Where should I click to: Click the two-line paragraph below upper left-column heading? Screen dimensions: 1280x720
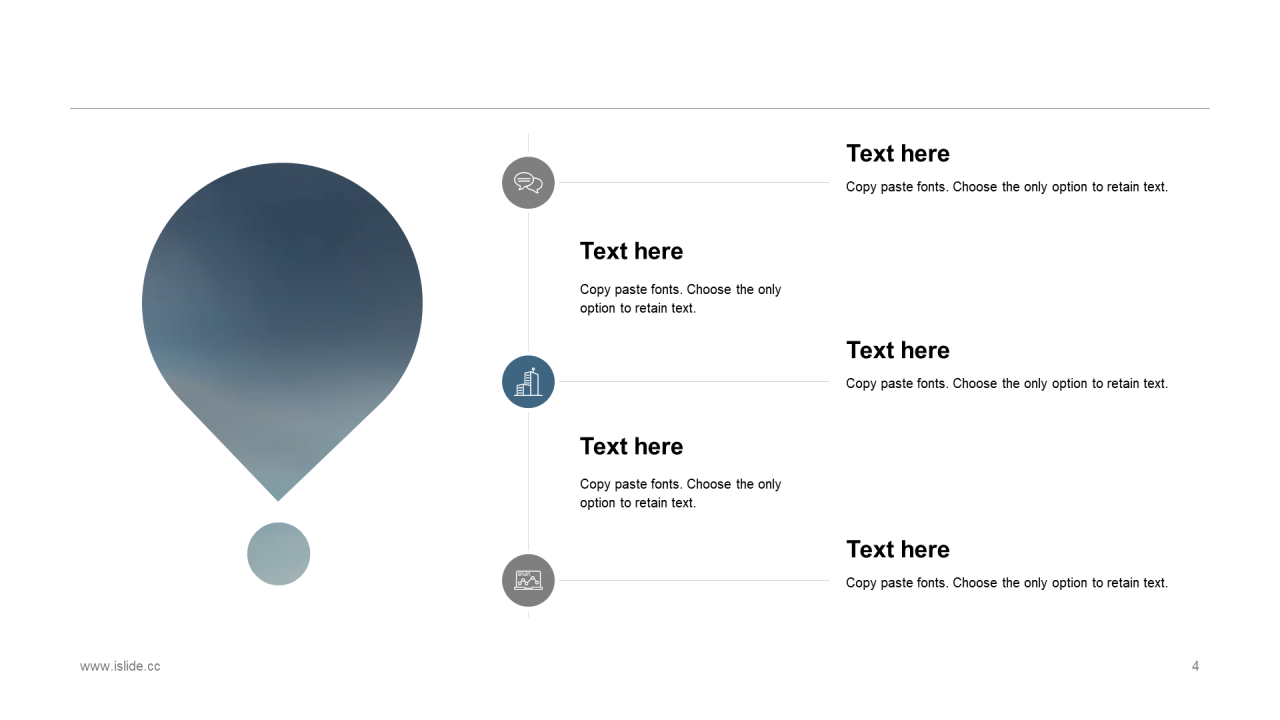pyautogui.click(x=681, y=299)
